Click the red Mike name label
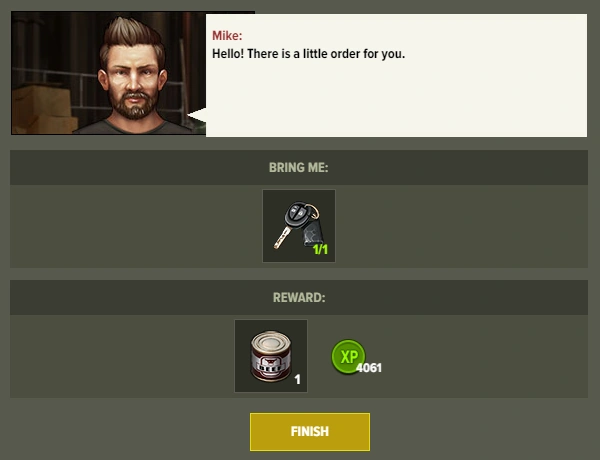600x460 pixels. click(x=227, y=36)
